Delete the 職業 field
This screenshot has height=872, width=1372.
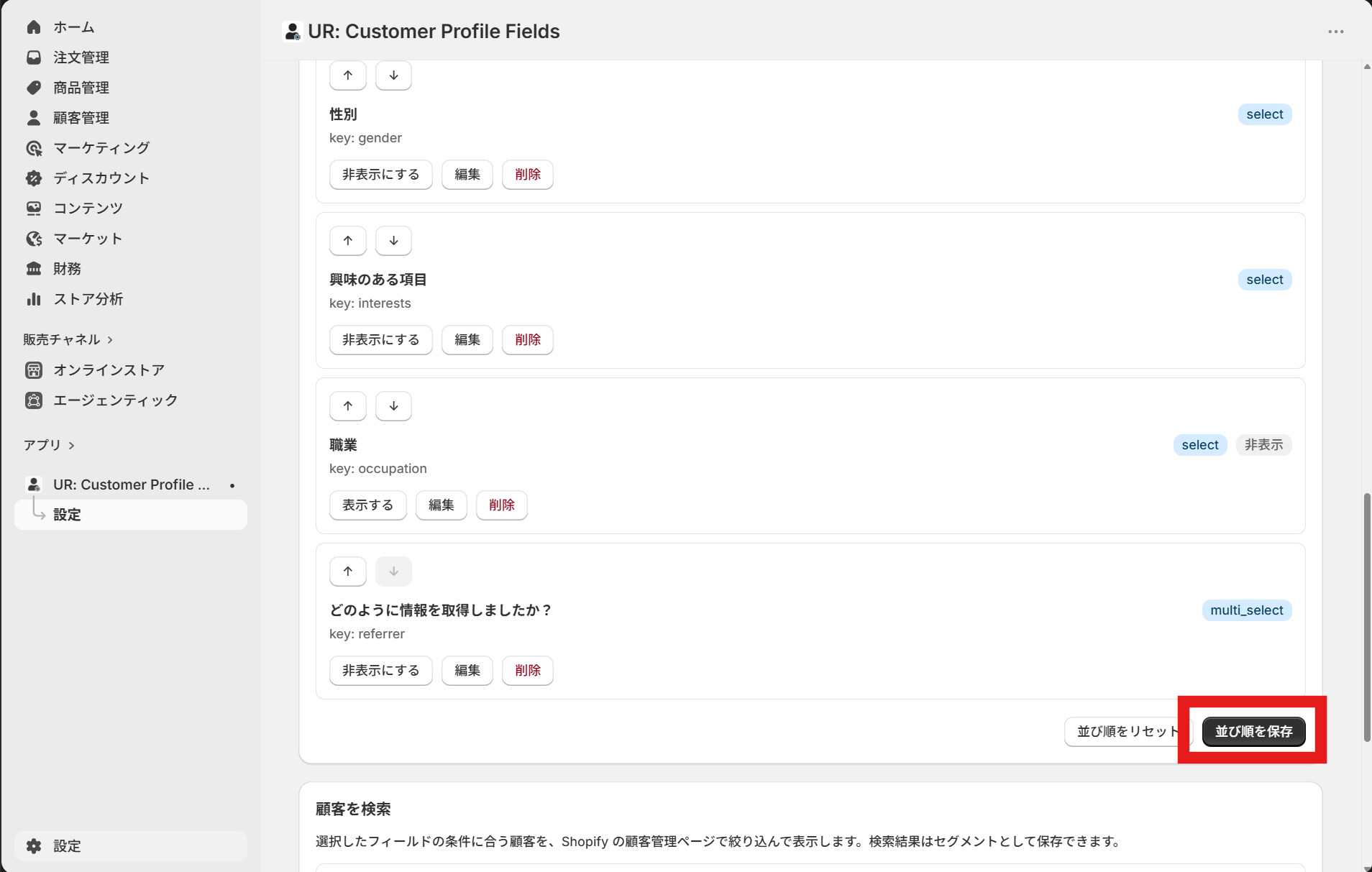(x=502, y=505)
